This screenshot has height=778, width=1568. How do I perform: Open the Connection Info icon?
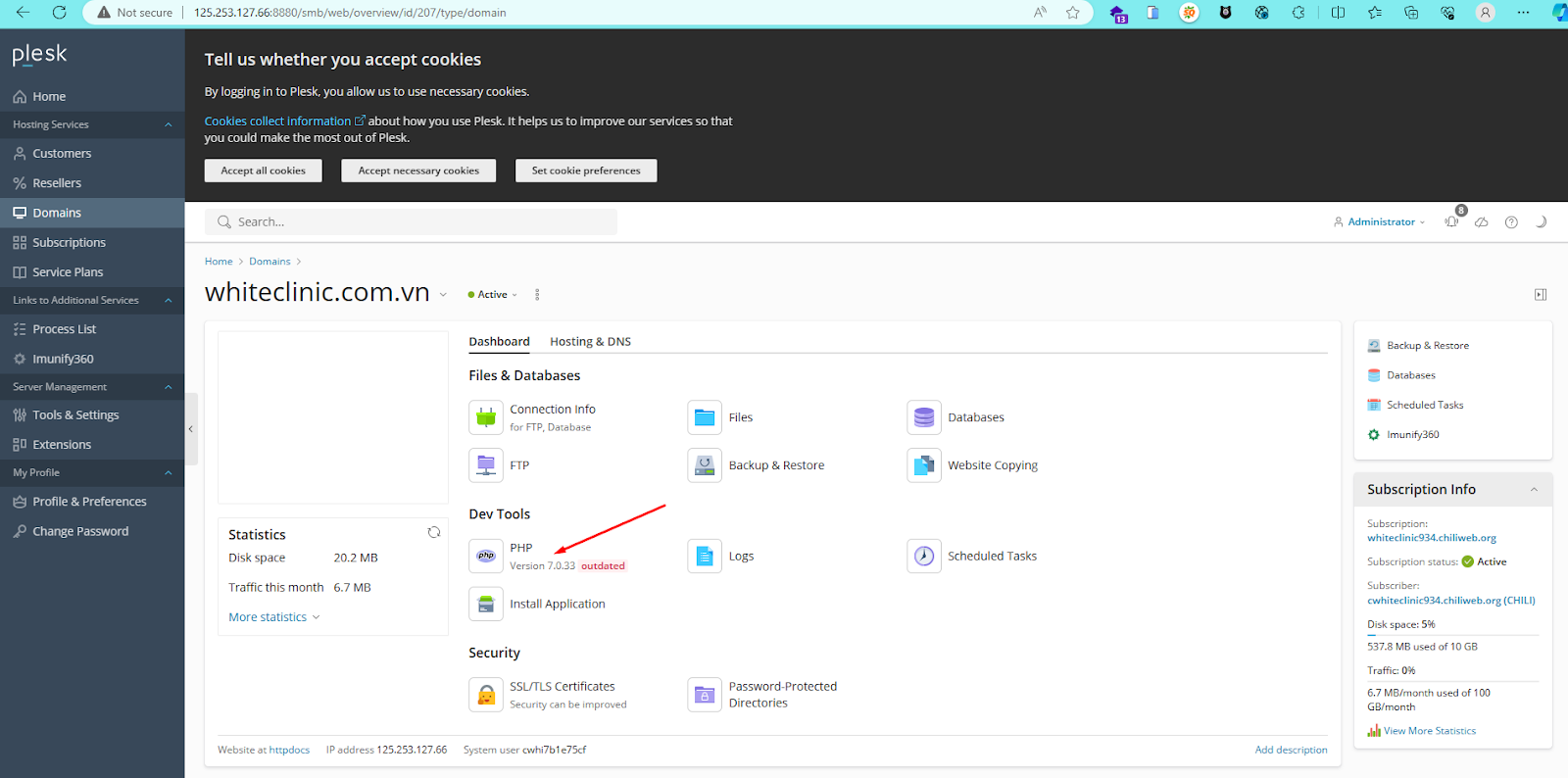coord(486,417)
